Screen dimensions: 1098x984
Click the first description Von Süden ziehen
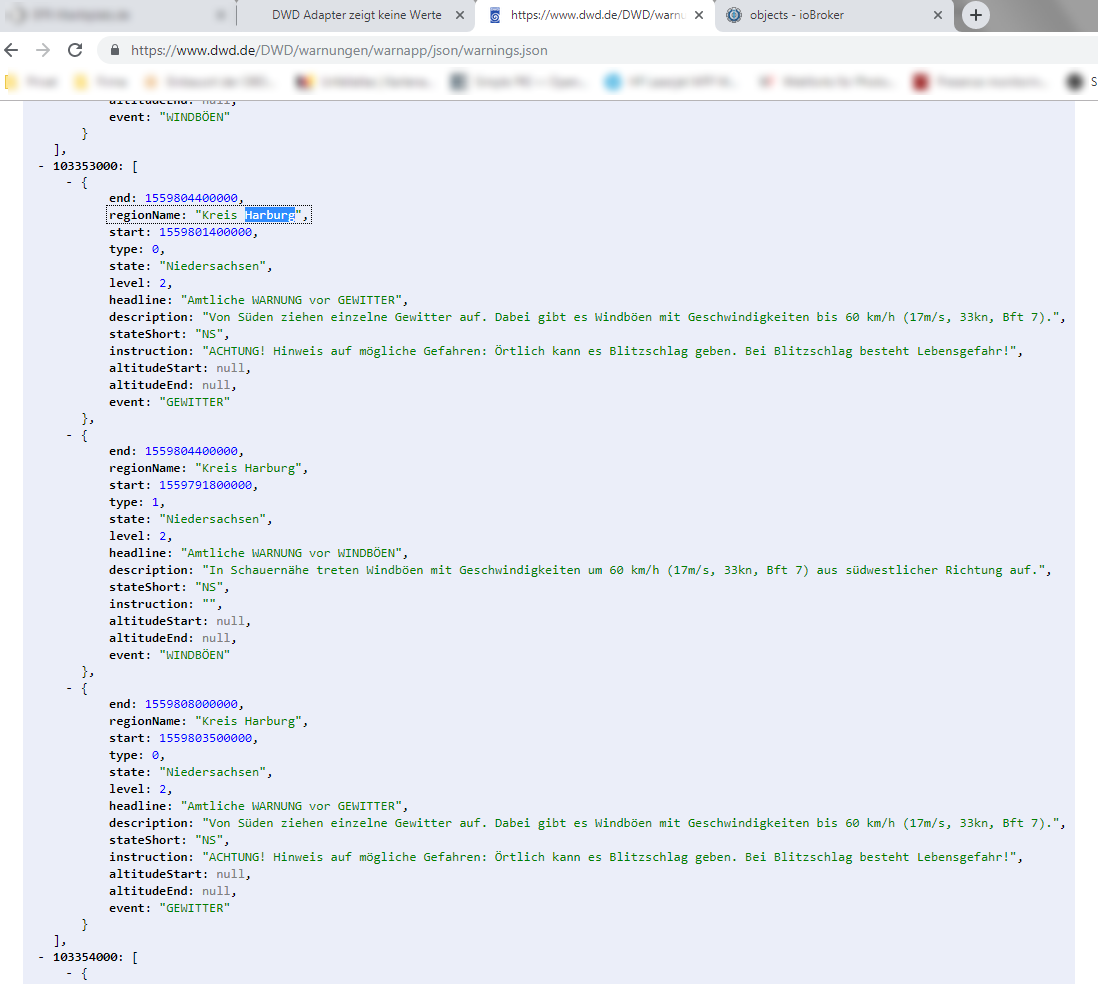[631, 317]
